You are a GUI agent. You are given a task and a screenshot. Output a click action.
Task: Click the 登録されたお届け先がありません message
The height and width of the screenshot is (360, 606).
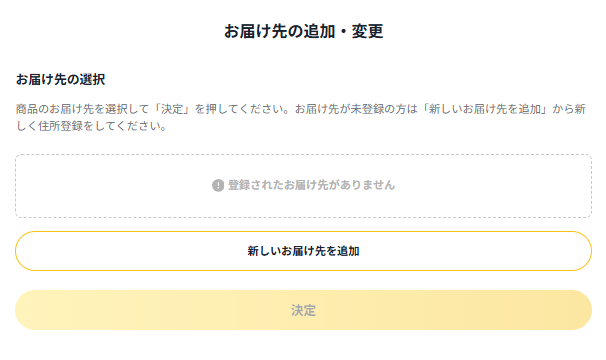pos(311,185)
